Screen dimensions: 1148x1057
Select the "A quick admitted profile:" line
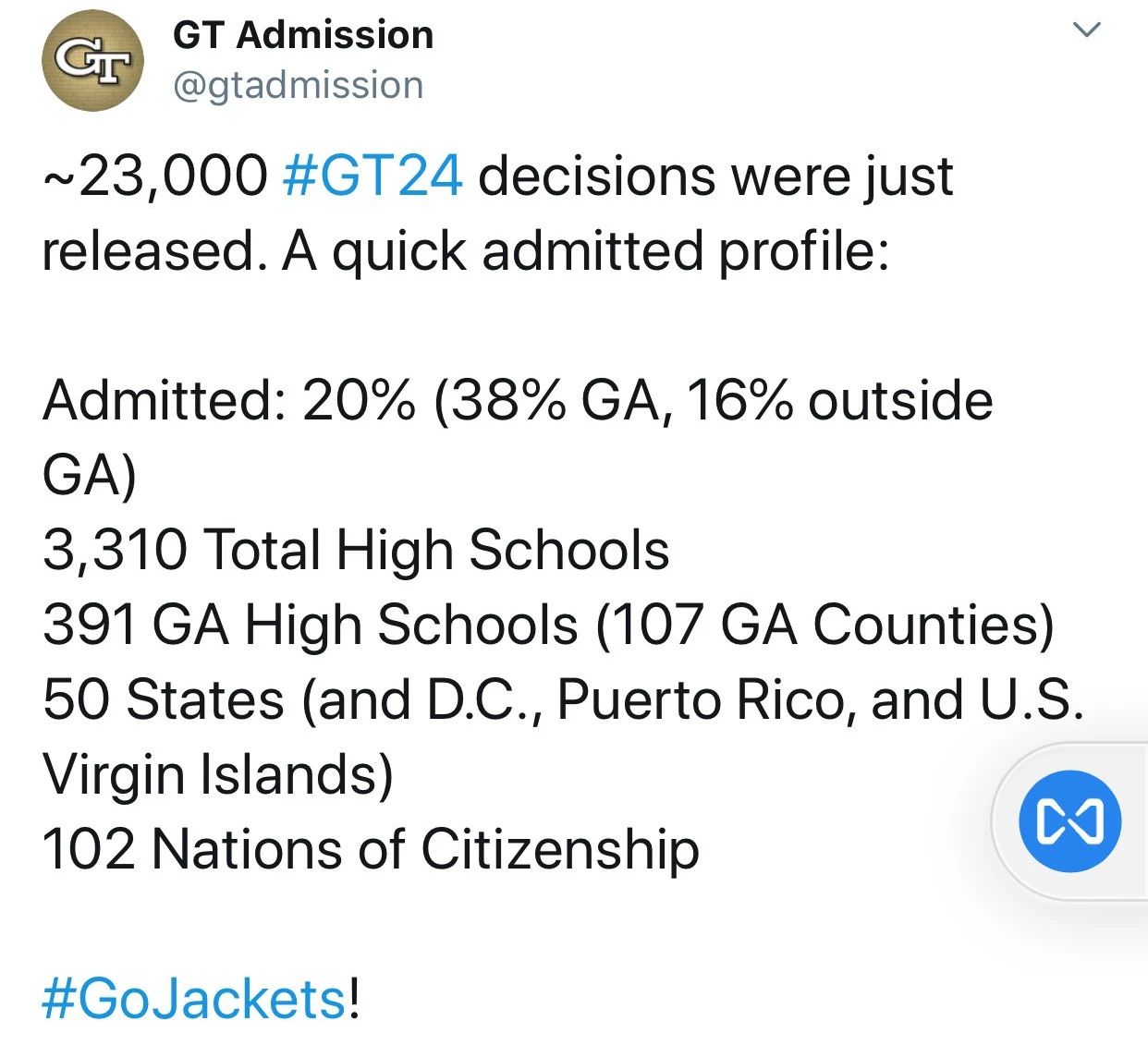tap(586, 251)
